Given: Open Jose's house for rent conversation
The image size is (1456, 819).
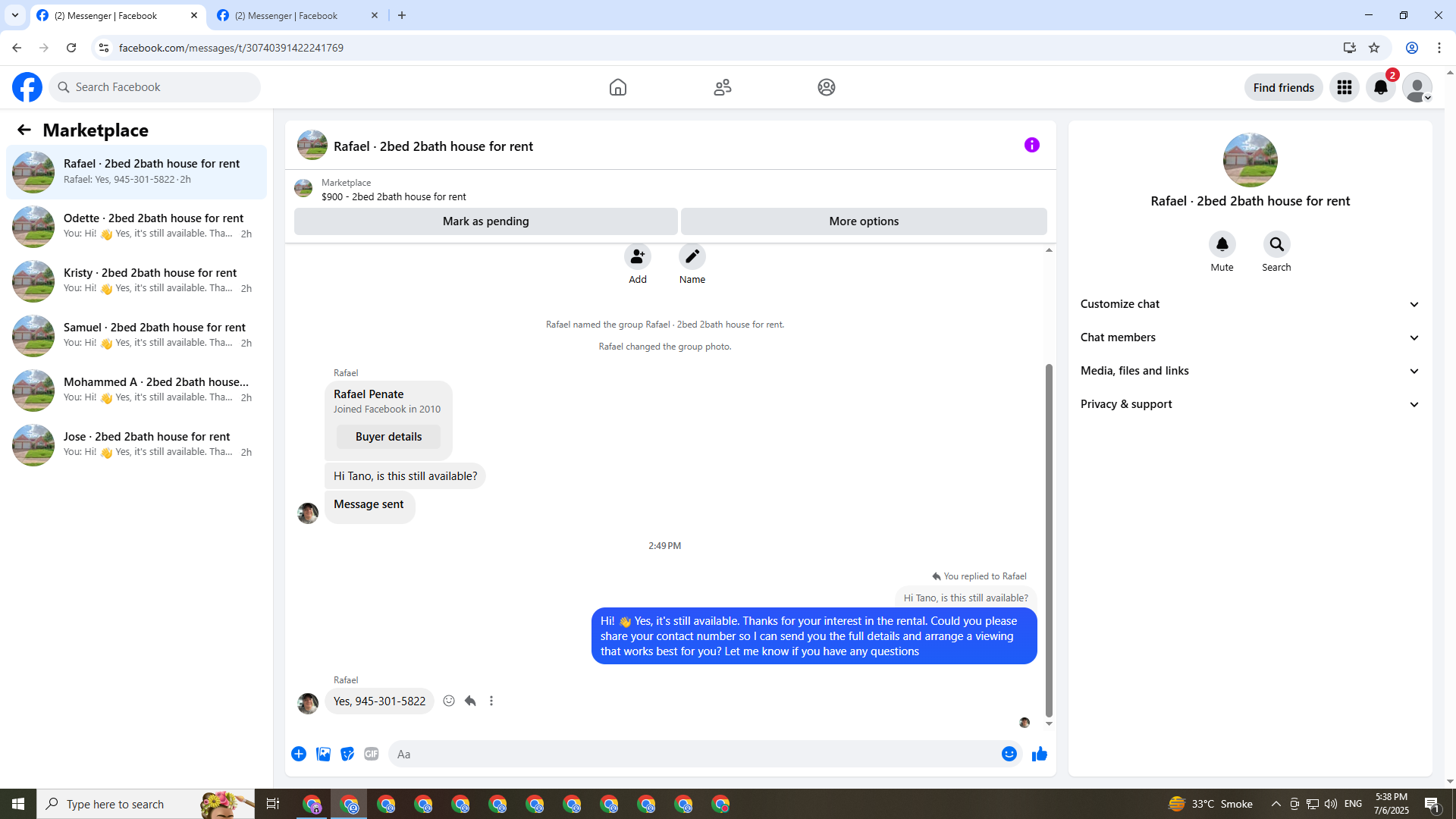Looking at the screenshot, I should click(x=136, y=445).
